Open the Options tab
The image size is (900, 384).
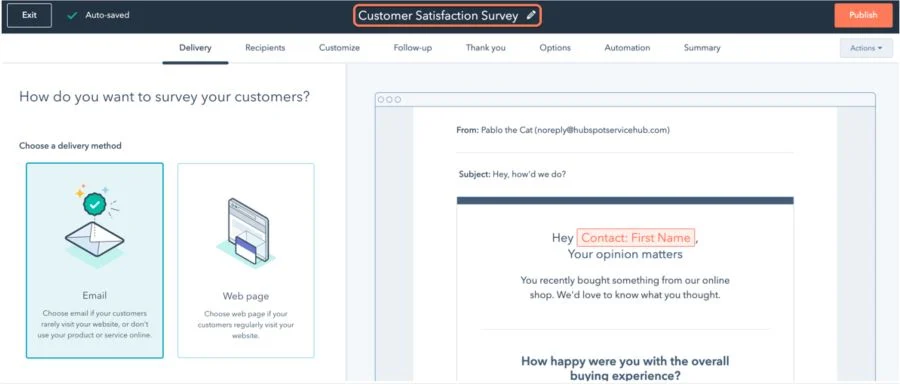[x=555, y=48]
